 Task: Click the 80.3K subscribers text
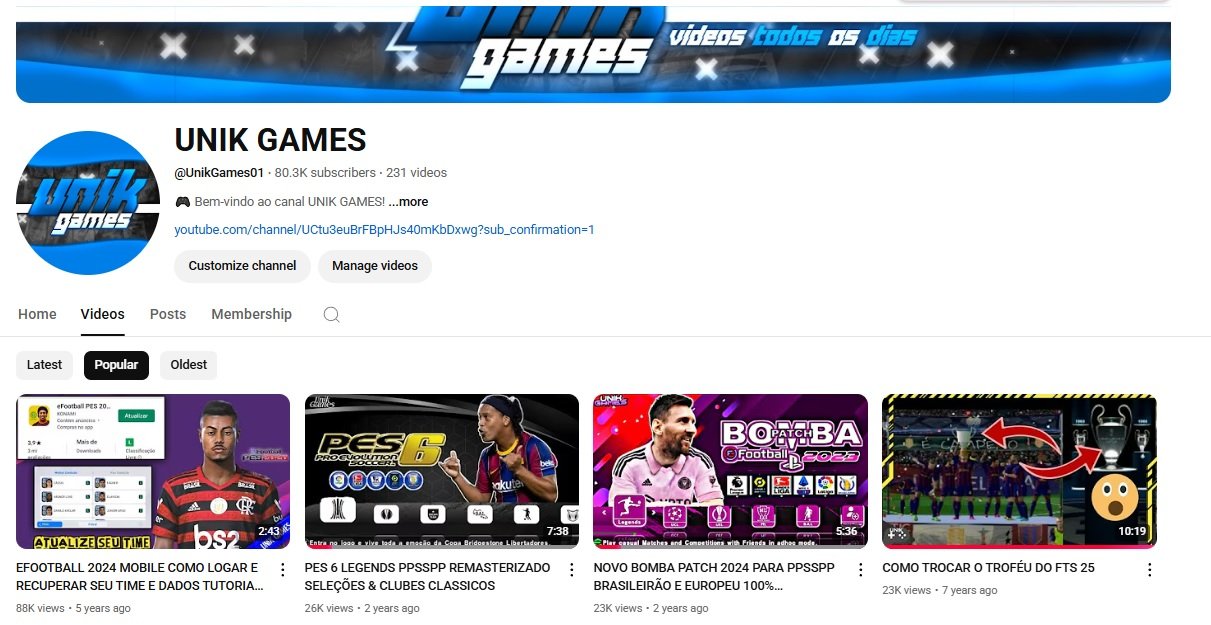point(325,173)
